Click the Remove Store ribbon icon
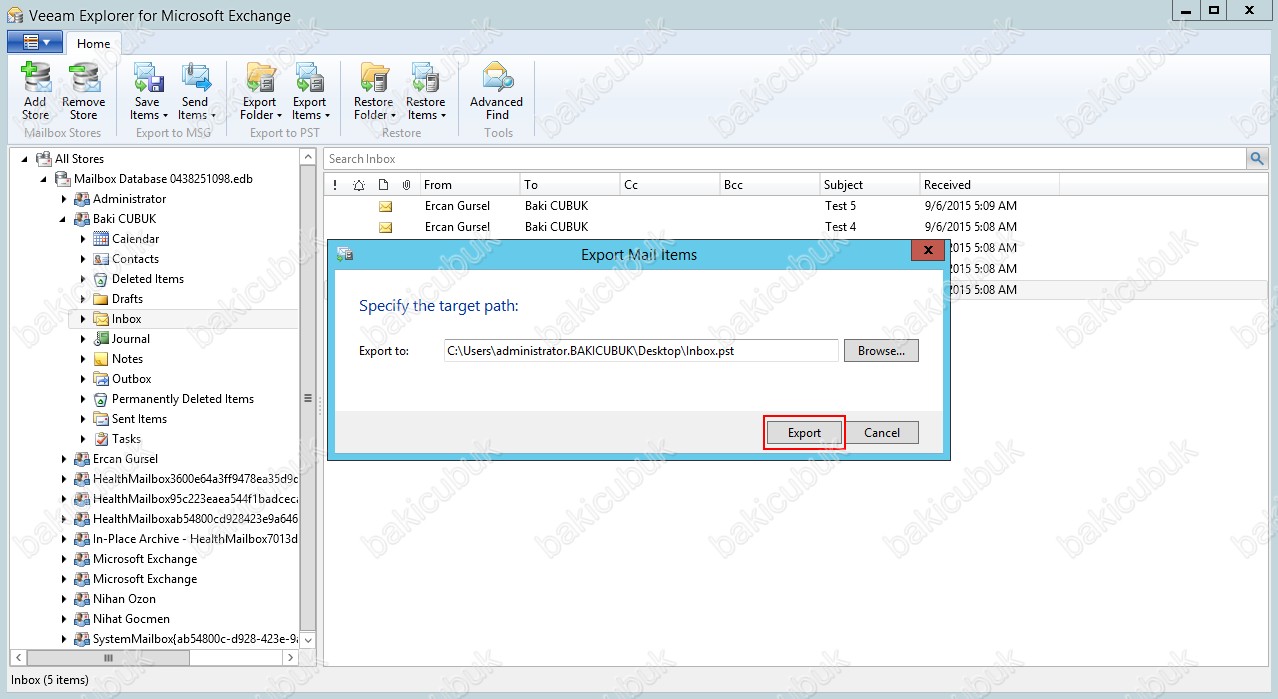Viewport: 1278px width, 699px height. (x=83, y=92)
